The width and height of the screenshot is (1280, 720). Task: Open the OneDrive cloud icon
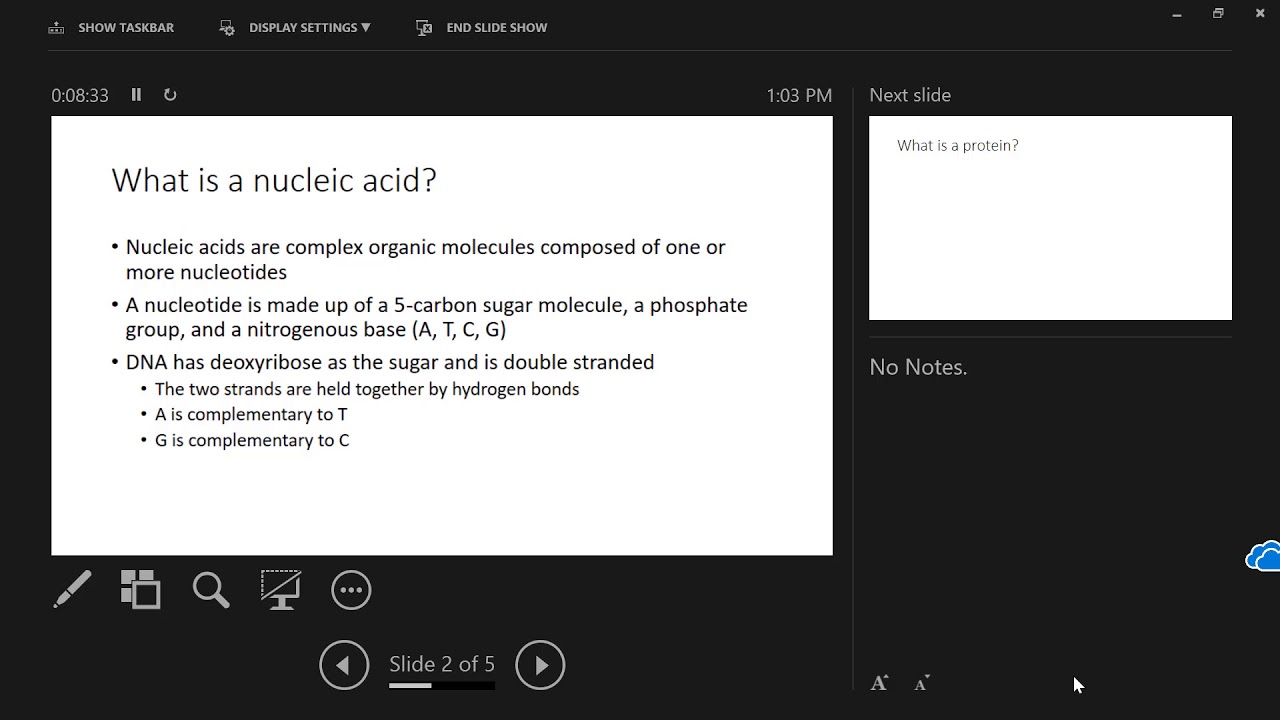click(x=1263, y=556)
